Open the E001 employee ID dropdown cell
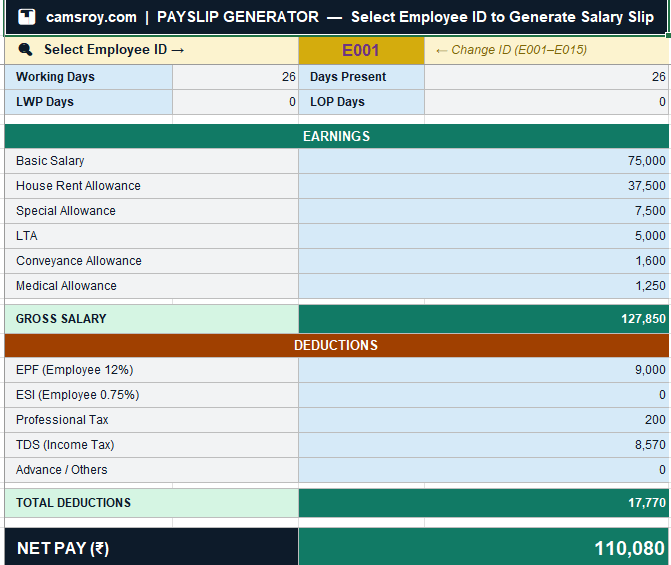Image resolution: width=671 pixels, height=565 pixels. (361, 50)
